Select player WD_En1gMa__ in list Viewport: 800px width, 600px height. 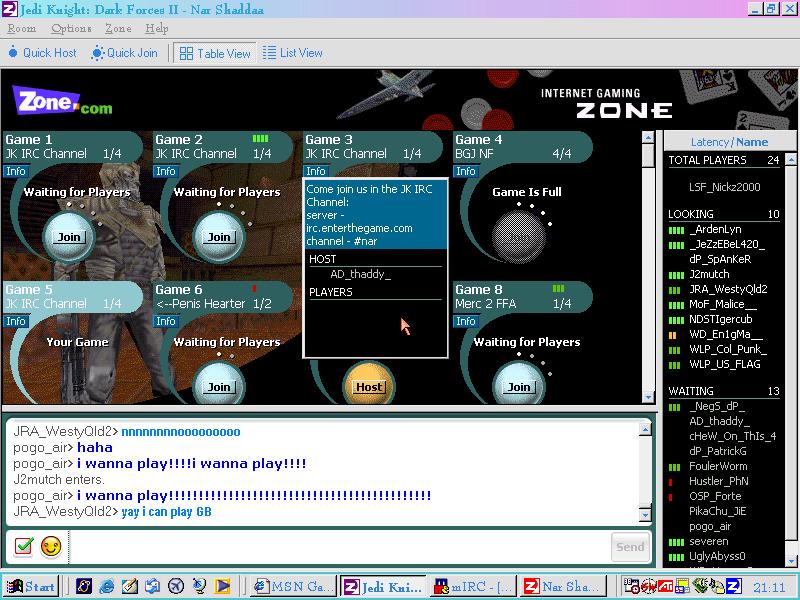pyautogui.click(x=726, y=335)
